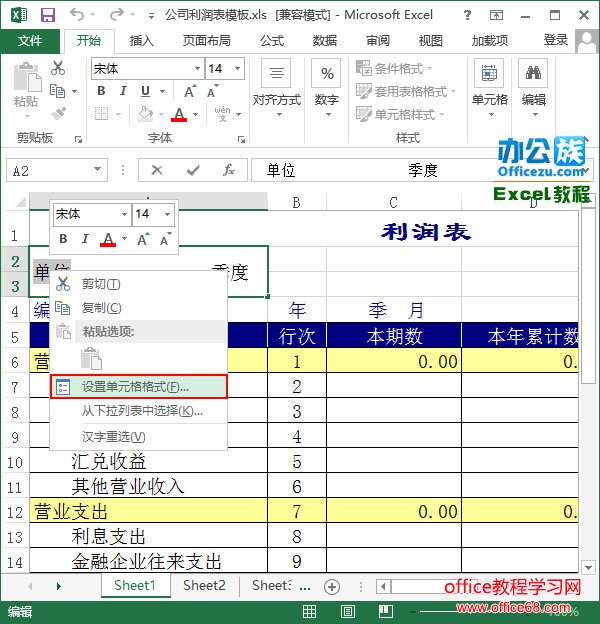This screenshot has width=600, height=624.
Task: Open the 文件 File tab
Action: (x=30, y=40)
